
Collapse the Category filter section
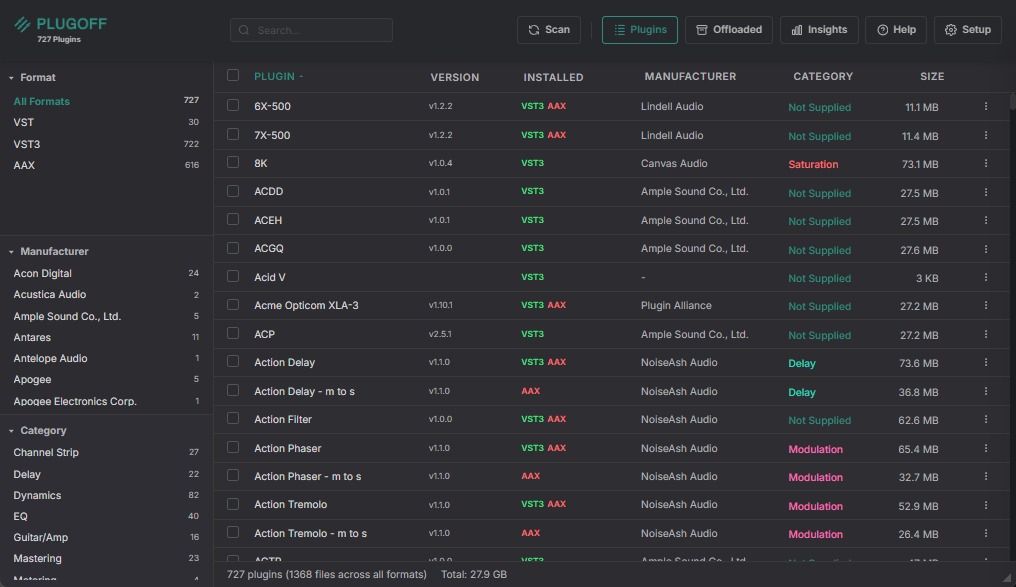[x=12, y=431]
